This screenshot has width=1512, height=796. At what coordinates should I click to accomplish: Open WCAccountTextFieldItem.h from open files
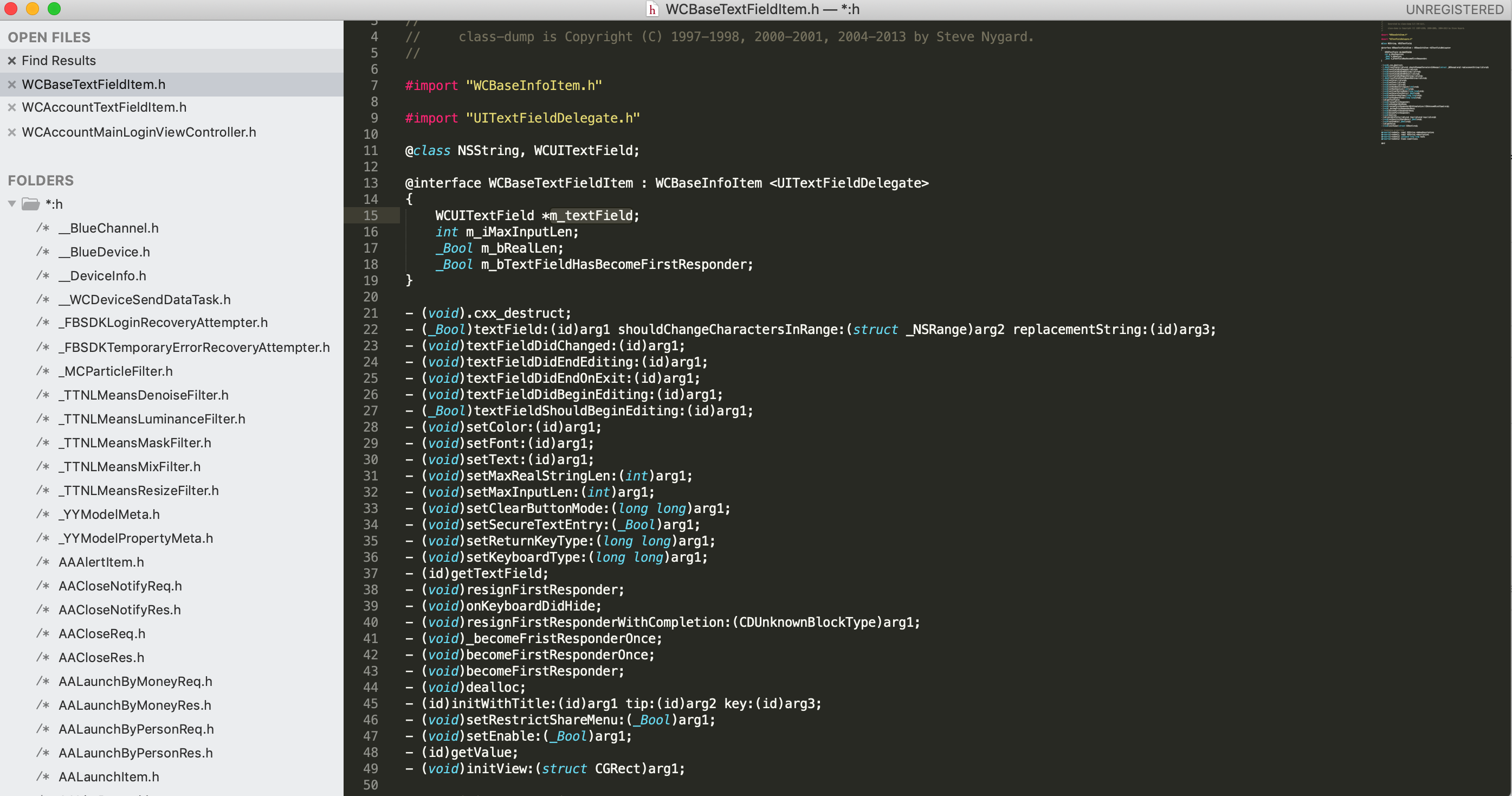(104, 107)
